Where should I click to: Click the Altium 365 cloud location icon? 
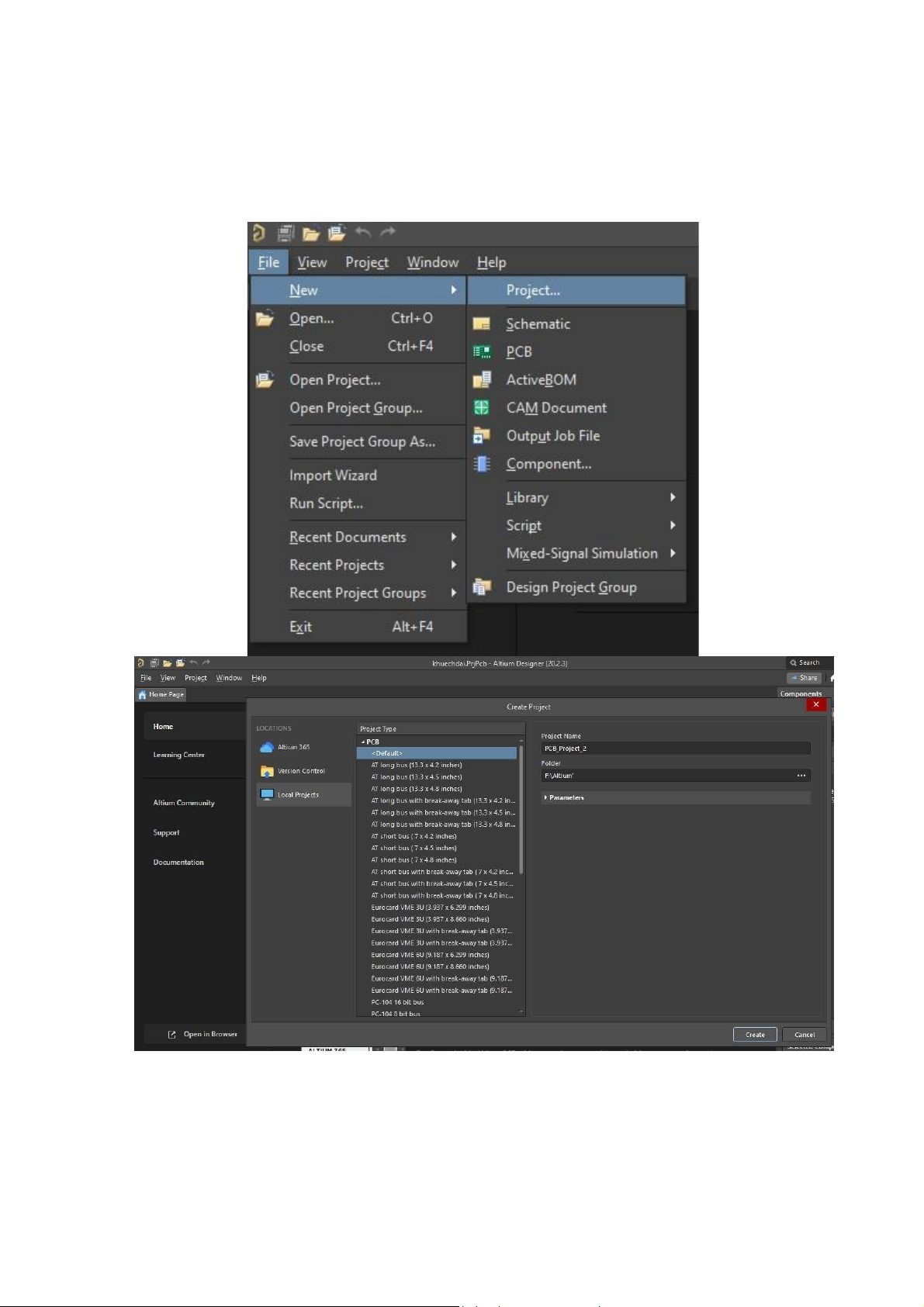coord(267,747)
